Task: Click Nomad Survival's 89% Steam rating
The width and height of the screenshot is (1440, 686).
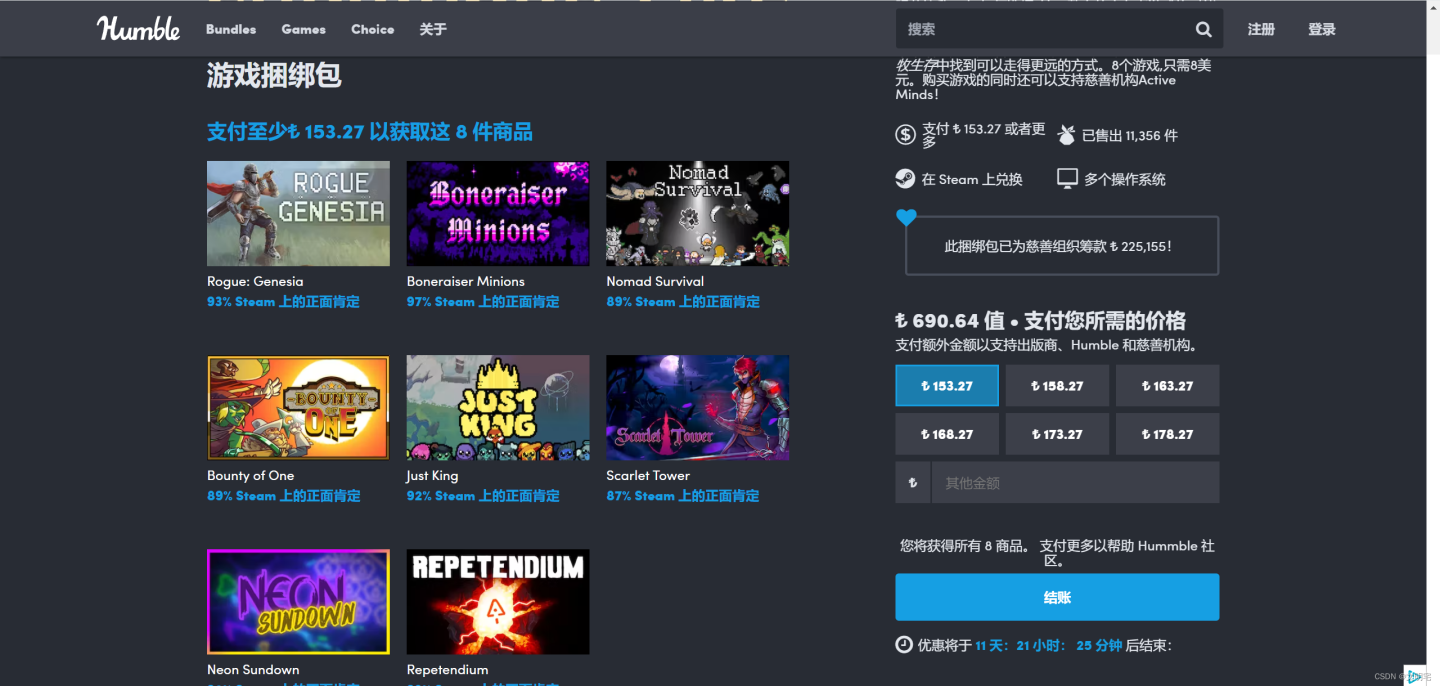Action: (x=683, y=301)
